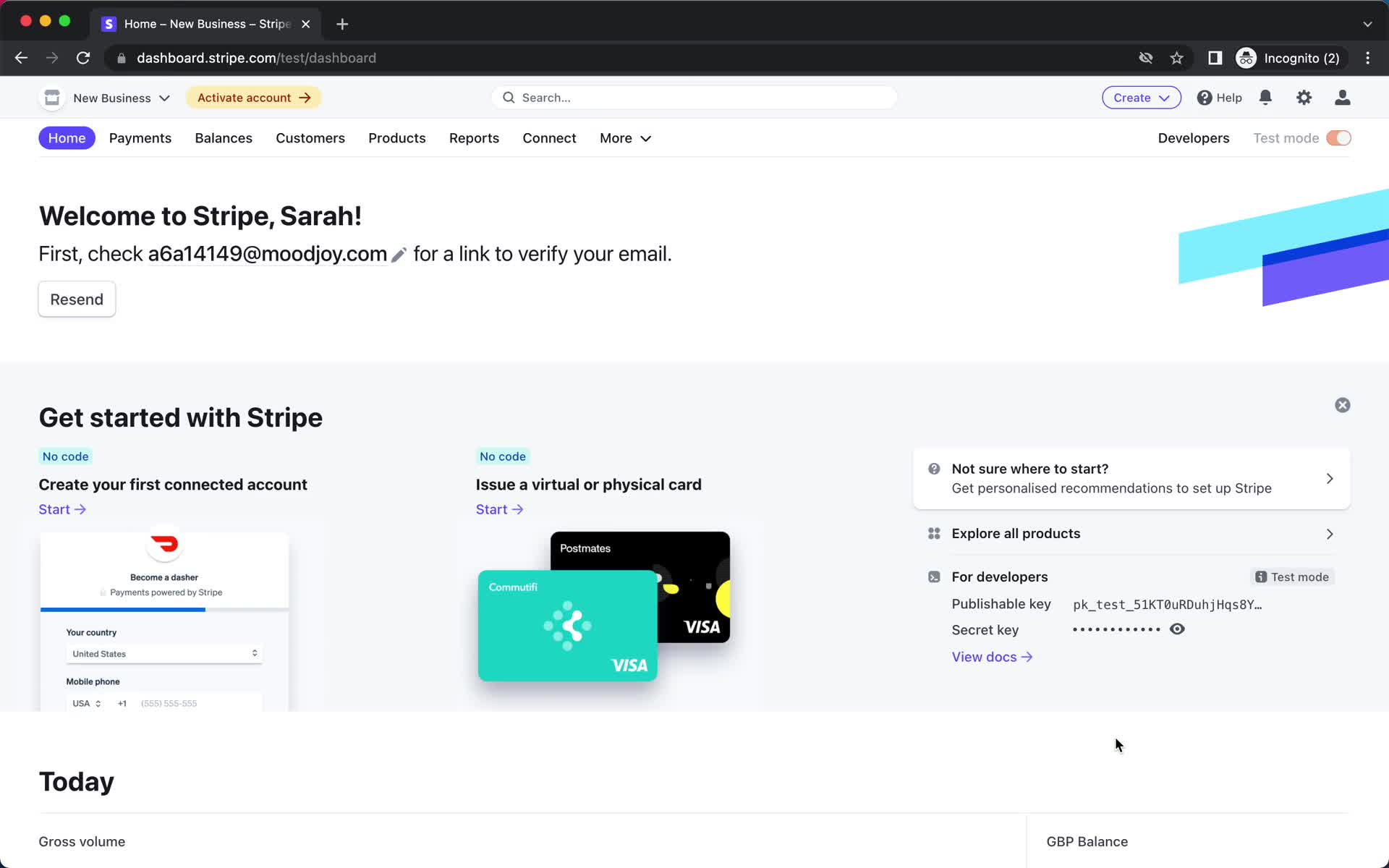Click the browser forward arrow
The height and width of the screenshot is (868, 1389).
(x=52, y=58)
